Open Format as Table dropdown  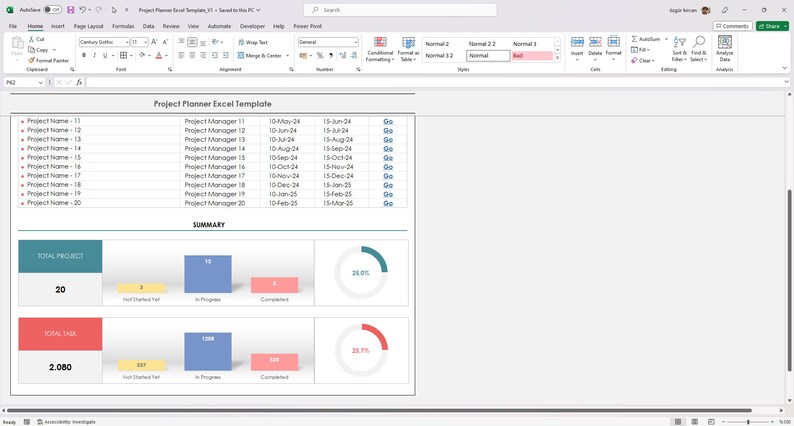tap(408, 49)
